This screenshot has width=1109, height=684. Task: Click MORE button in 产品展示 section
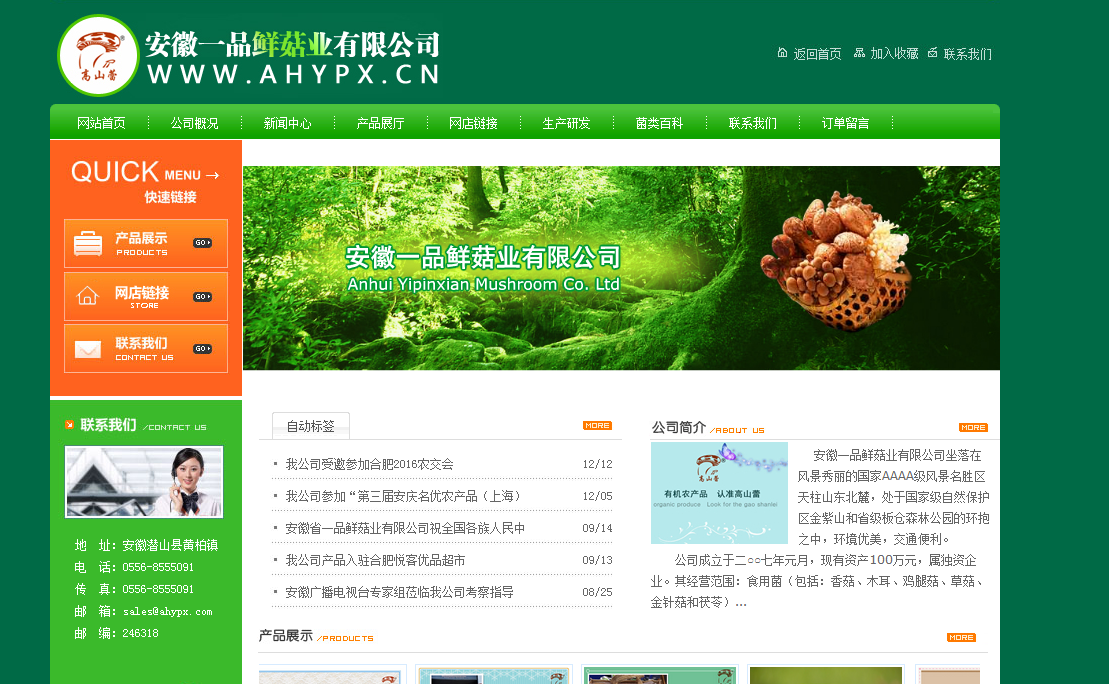tap(961, 637)
